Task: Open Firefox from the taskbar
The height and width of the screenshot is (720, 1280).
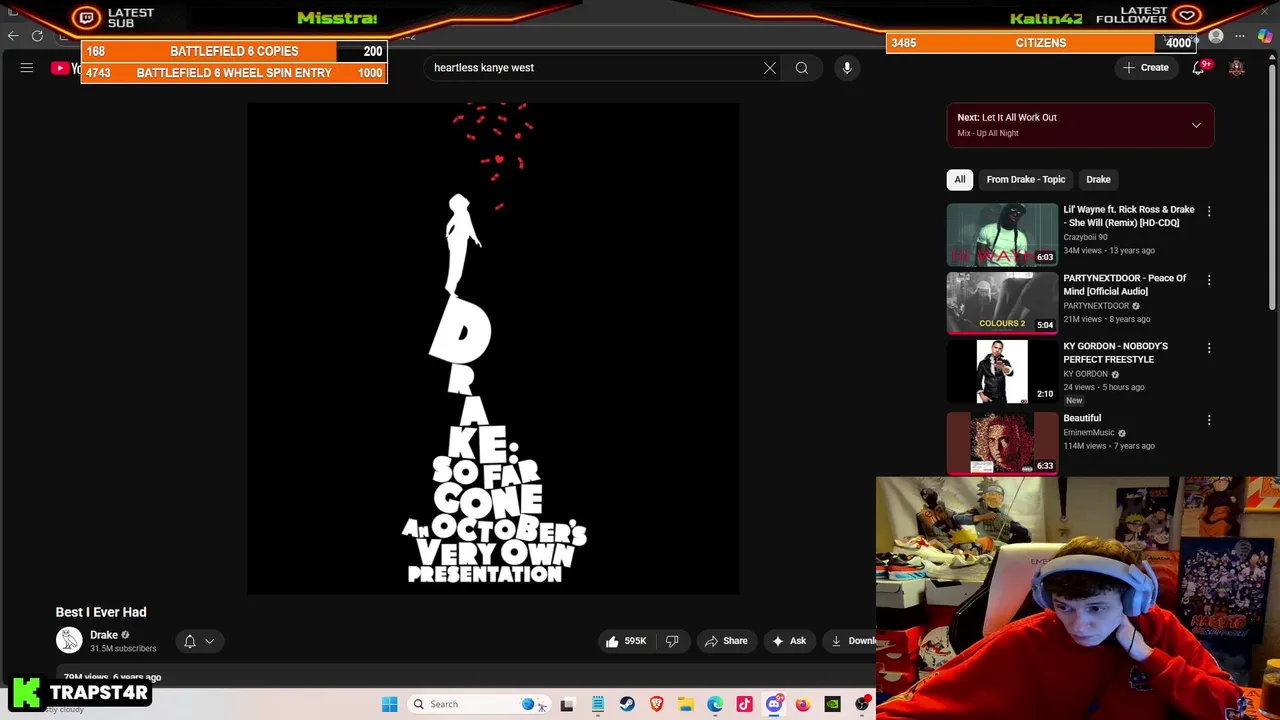Action: [x=802, y=704]
